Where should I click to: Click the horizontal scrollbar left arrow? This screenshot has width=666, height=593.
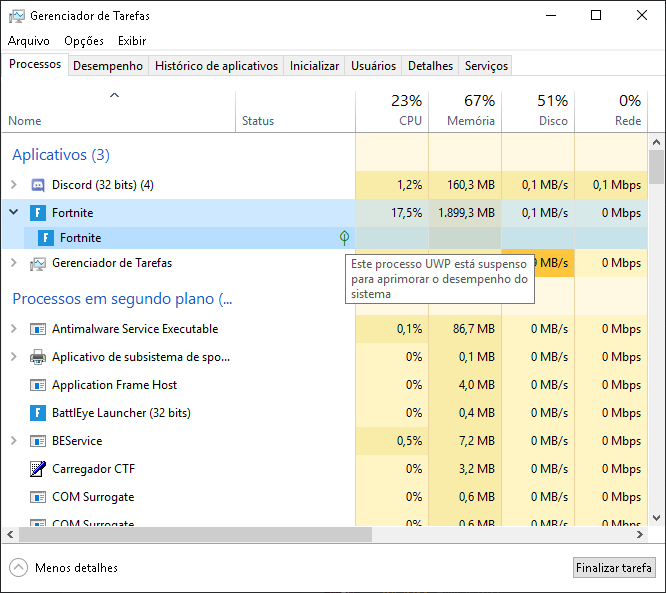point(10,534)
